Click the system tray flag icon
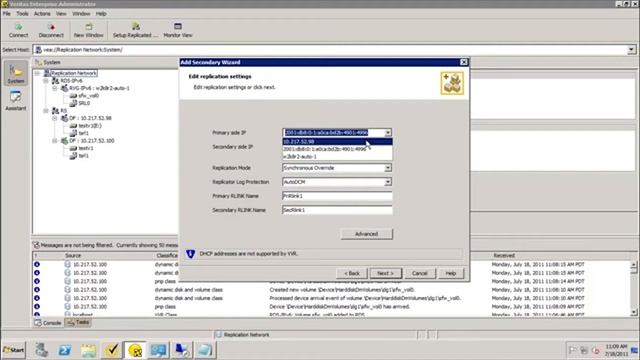 tap(572, 350)
